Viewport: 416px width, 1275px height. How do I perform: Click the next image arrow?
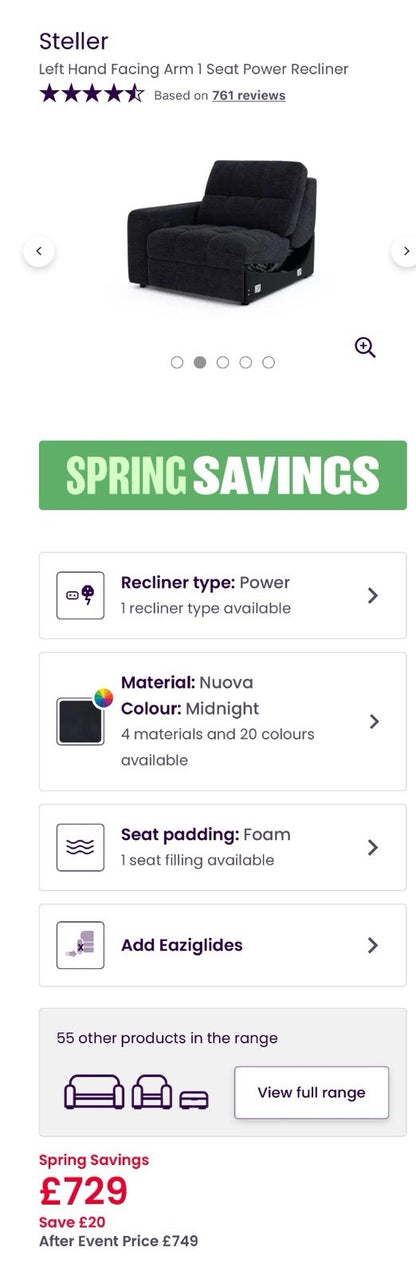404,251
